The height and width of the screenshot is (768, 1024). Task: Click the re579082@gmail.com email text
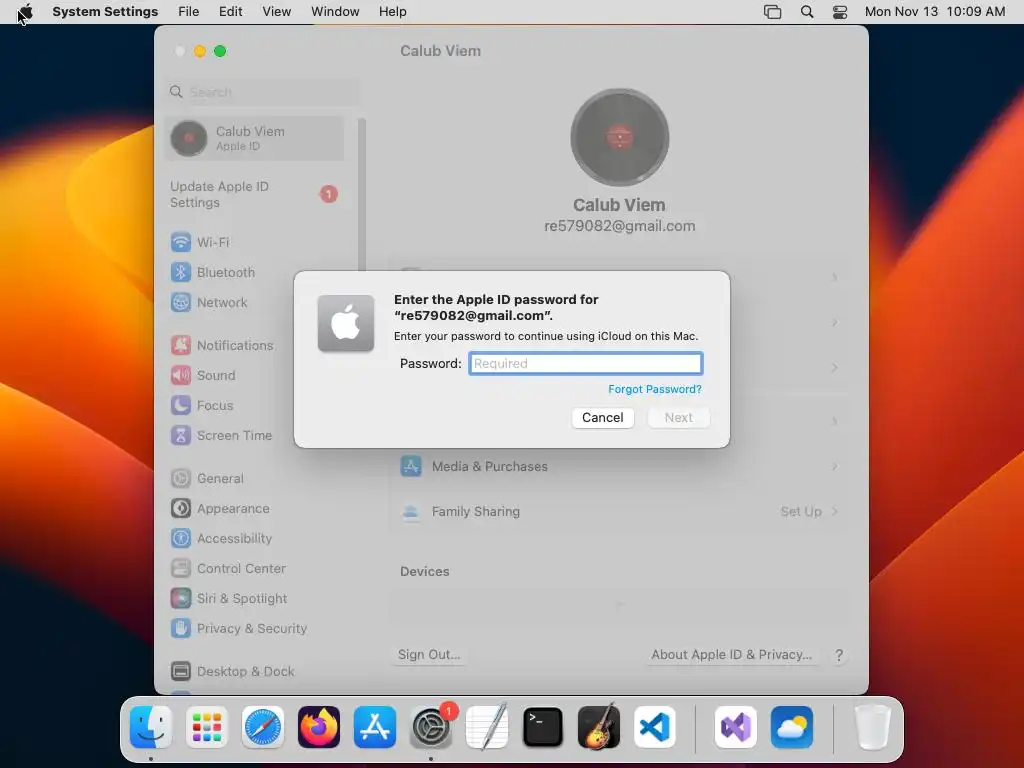(x=619, y=226)
